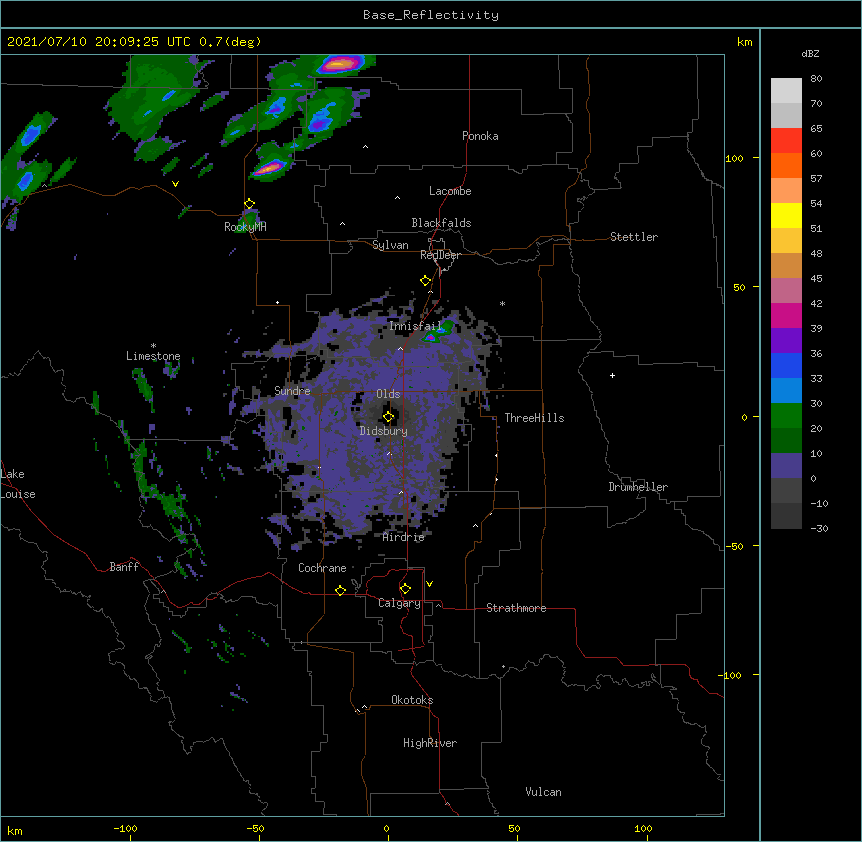The image size is (862, 842).
Task: Pick the light grey swatch between 80 and 70 dBZ
Action: click(x=786, y=90)
